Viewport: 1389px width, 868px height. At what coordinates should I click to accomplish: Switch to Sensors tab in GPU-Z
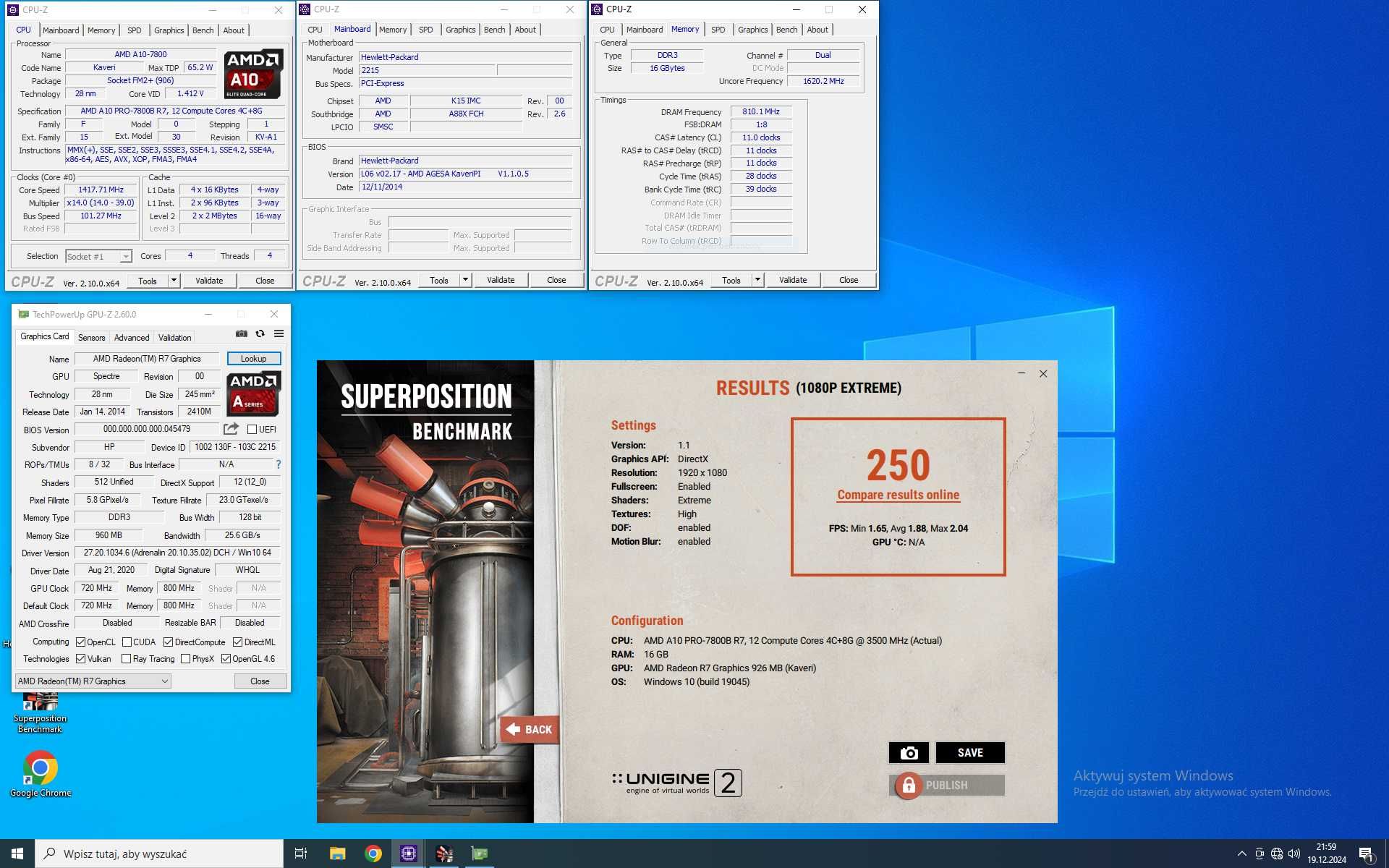pyautogui.click(x=92, y=338)
